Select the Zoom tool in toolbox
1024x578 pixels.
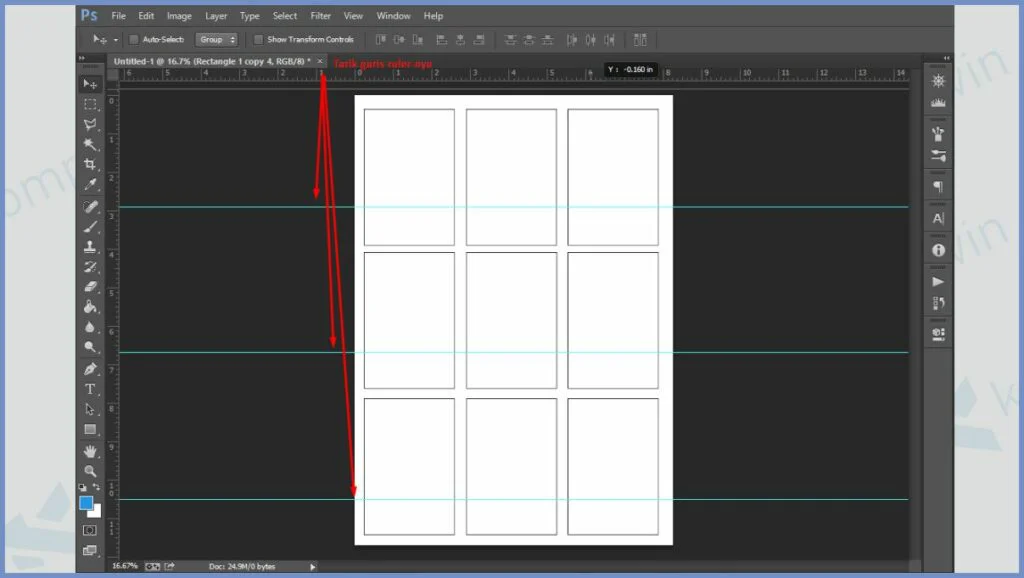[90, 470]
